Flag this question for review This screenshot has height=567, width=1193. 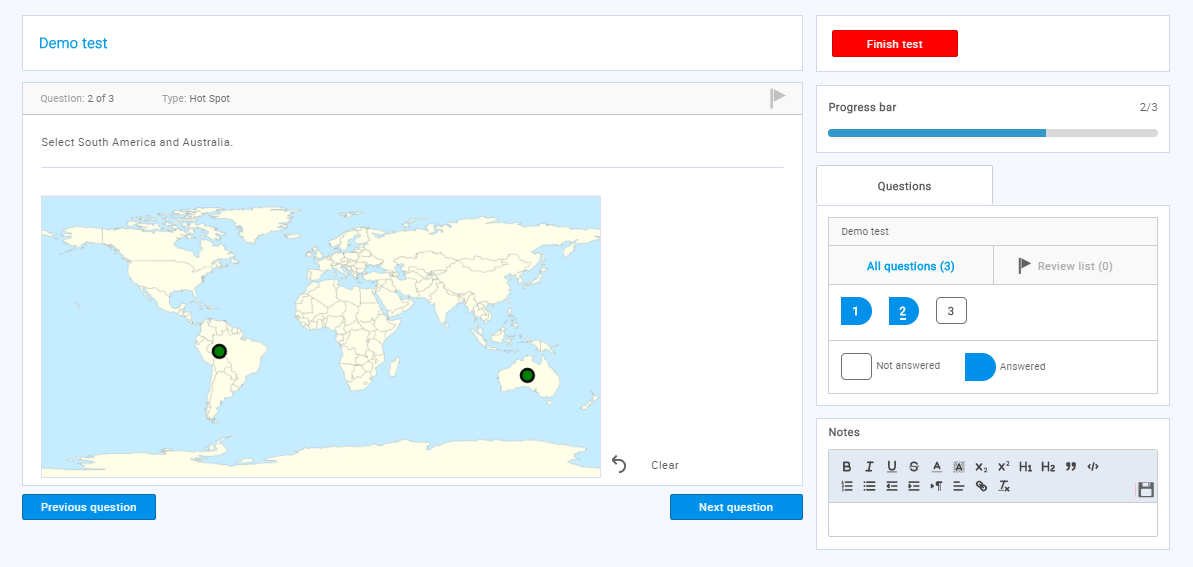click(777, 98)
